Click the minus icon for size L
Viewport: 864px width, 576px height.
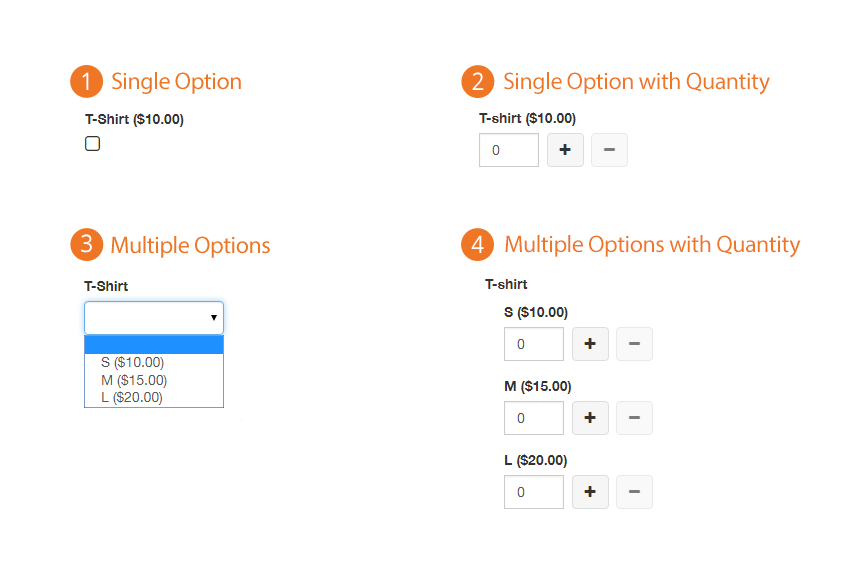point(634,492)
